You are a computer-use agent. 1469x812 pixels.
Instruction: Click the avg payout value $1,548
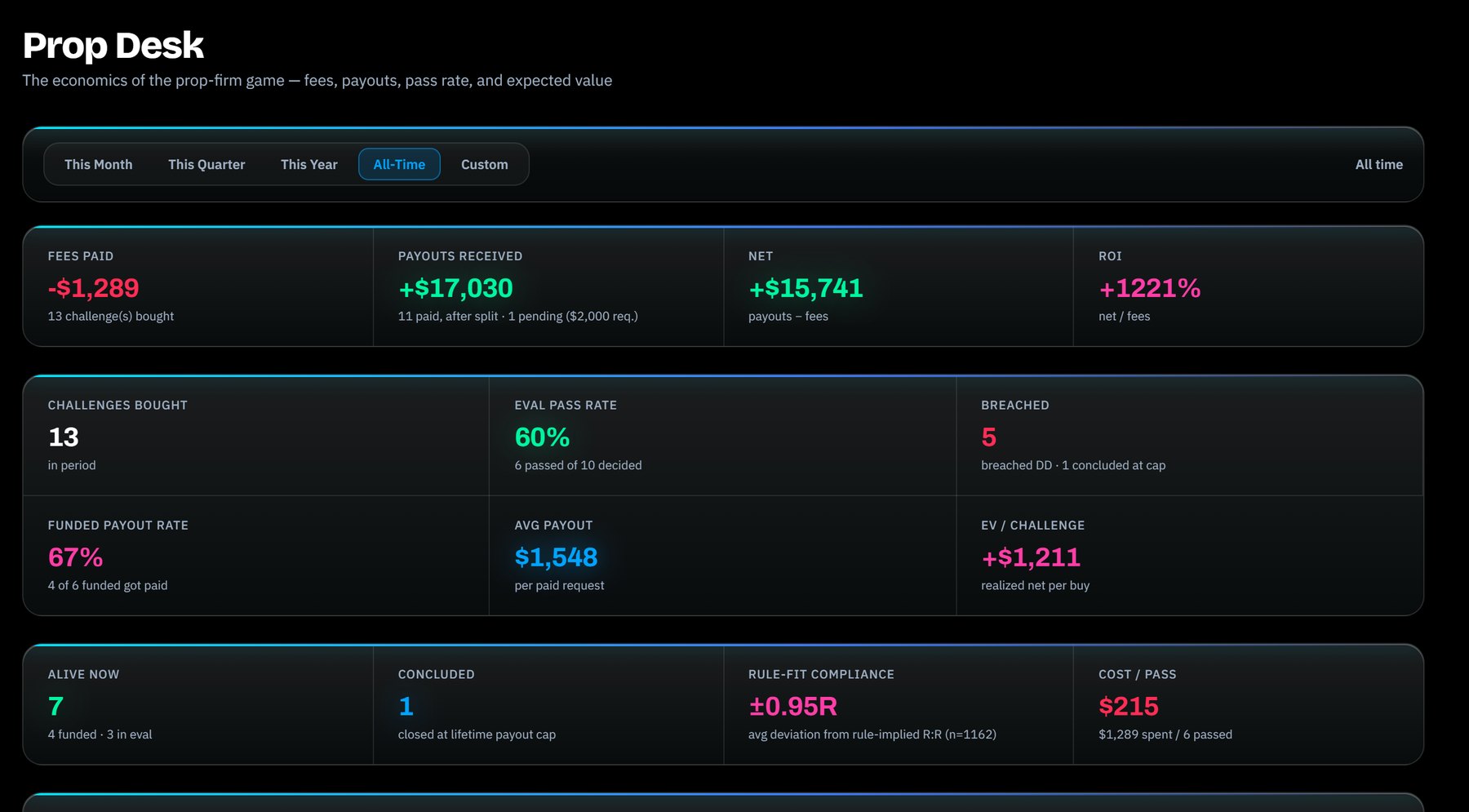[x=556, y=557]
